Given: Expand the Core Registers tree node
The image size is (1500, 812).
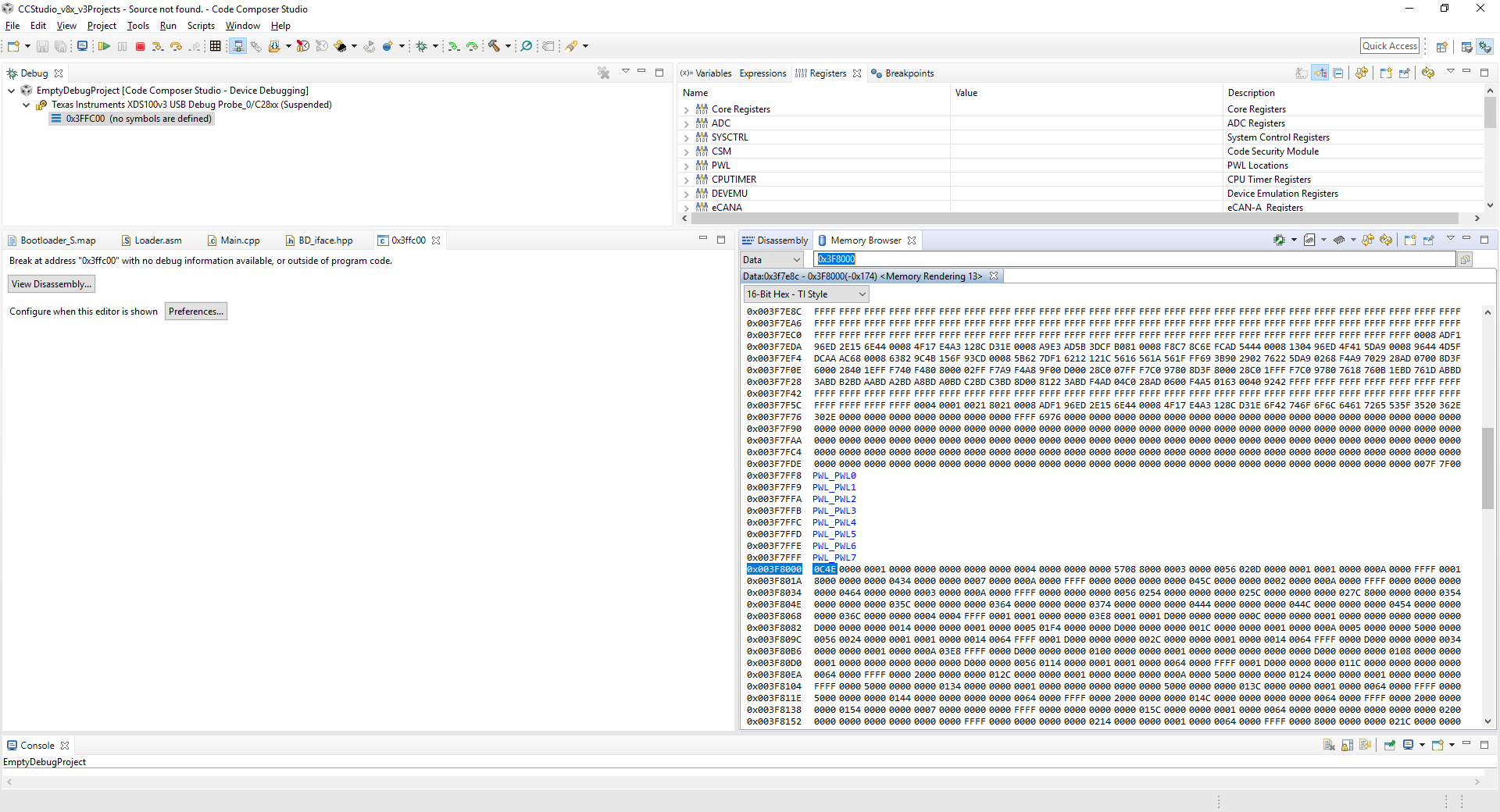Looking at the screenshot, I should (686, 109).
